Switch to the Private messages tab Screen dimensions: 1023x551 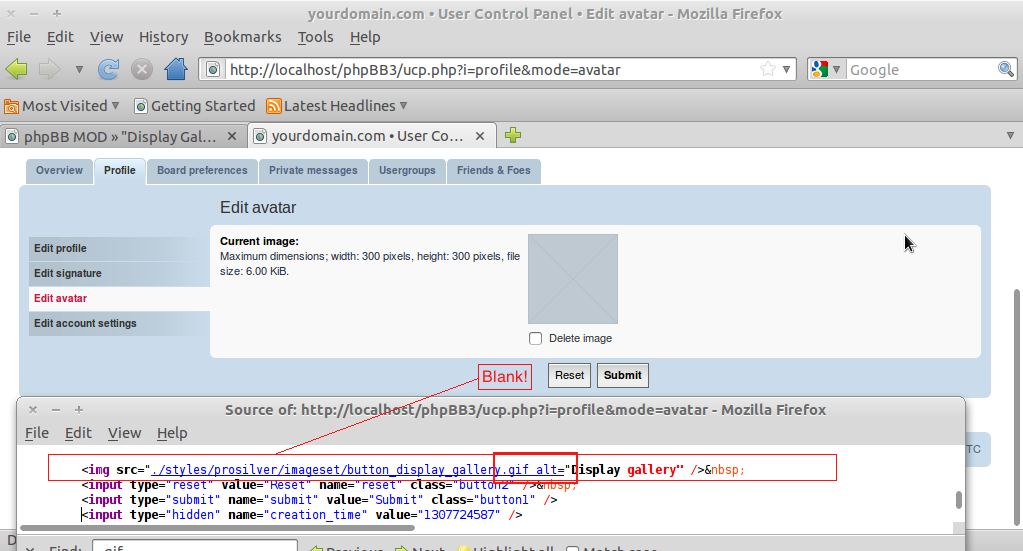pos(313,171)
